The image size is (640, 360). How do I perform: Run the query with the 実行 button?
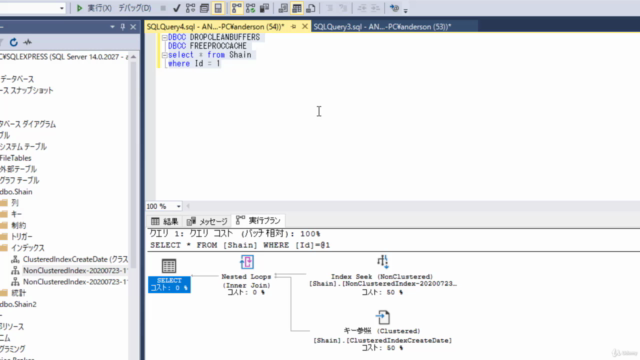click(94, 8)
